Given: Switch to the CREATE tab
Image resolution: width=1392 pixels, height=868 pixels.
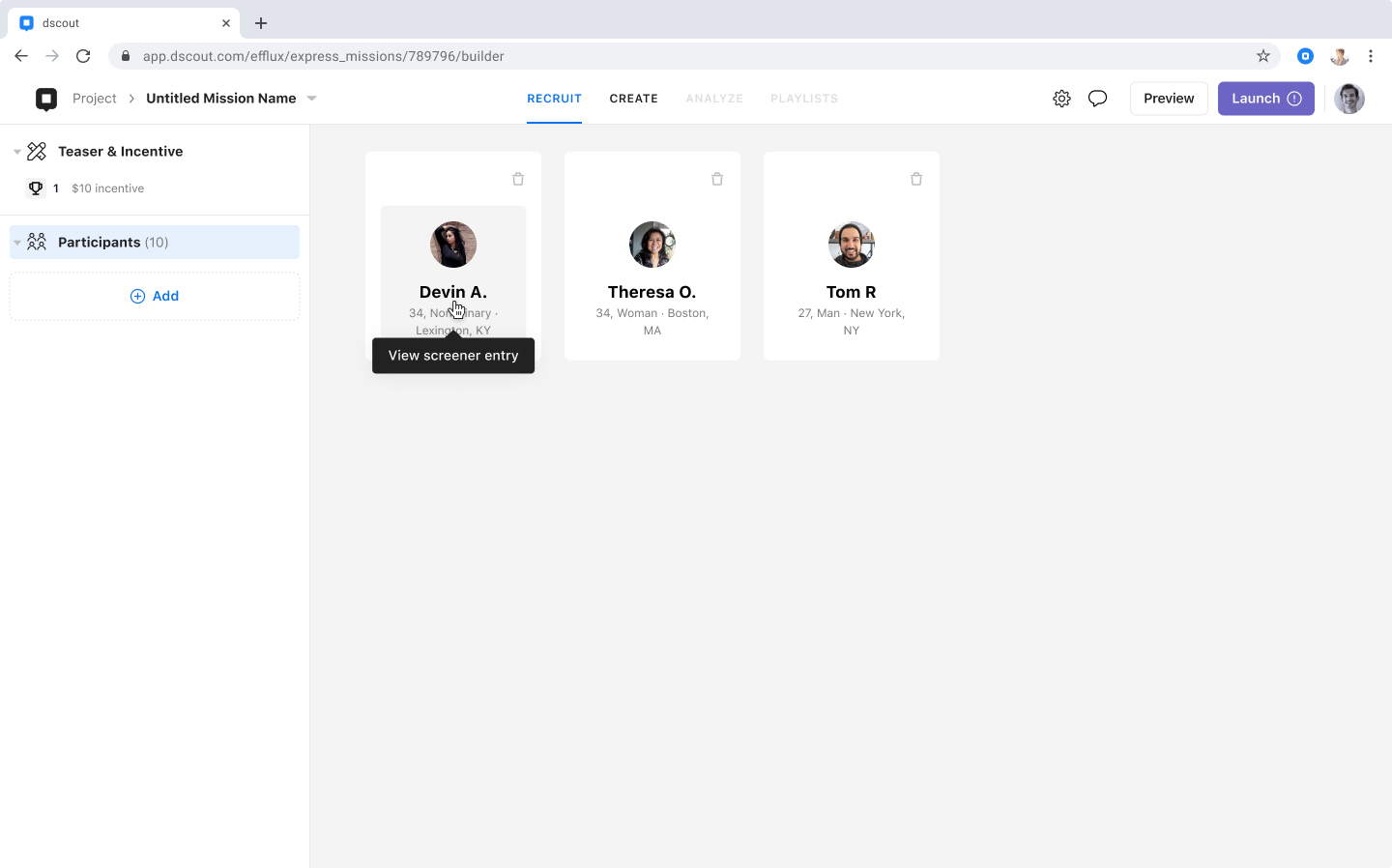Looking at the screenshot, I should point(633,99).
